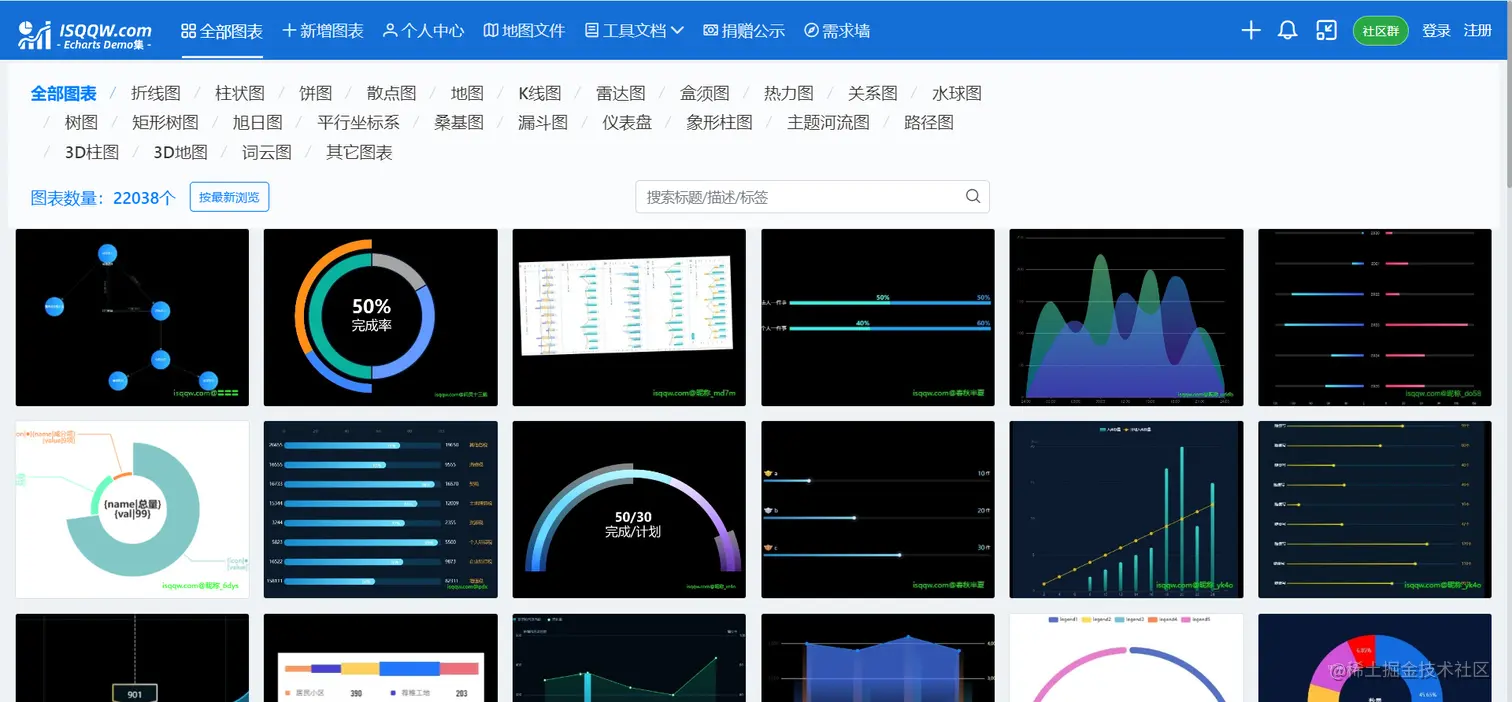Open the blue node relationship graph thumbnail
The height and width of the screenshot is (702, 1512).
coord(132,318)
